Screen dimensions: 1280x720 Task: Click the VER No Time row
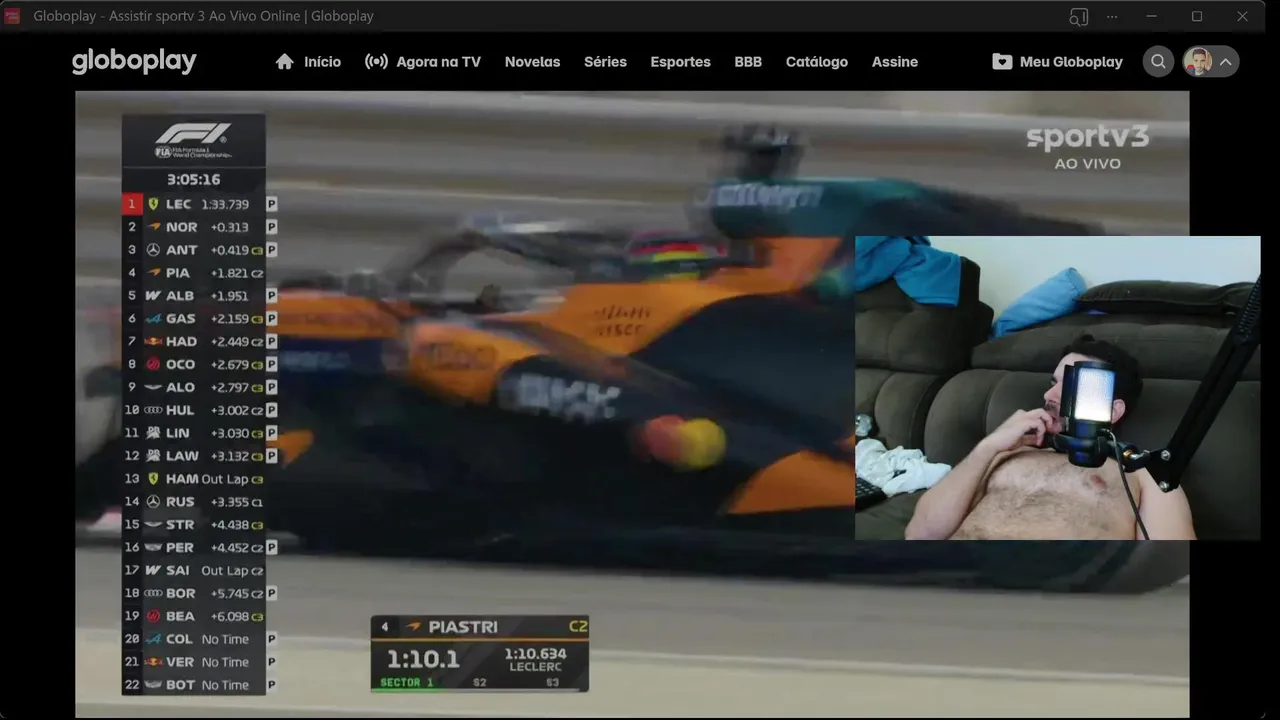click(x=199, y=662)
